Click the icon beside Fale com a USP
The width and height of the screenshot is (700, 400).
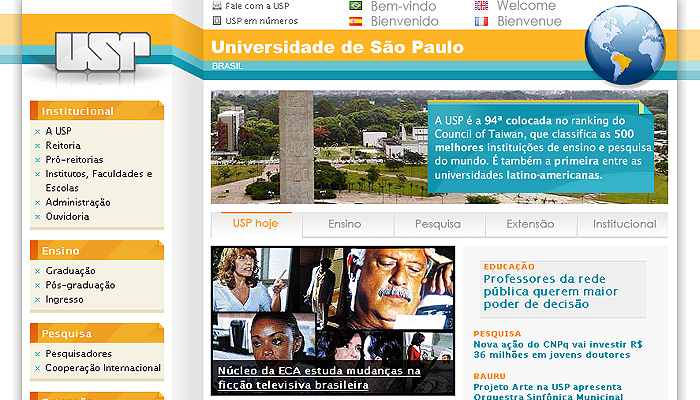[x=217, y=5]
